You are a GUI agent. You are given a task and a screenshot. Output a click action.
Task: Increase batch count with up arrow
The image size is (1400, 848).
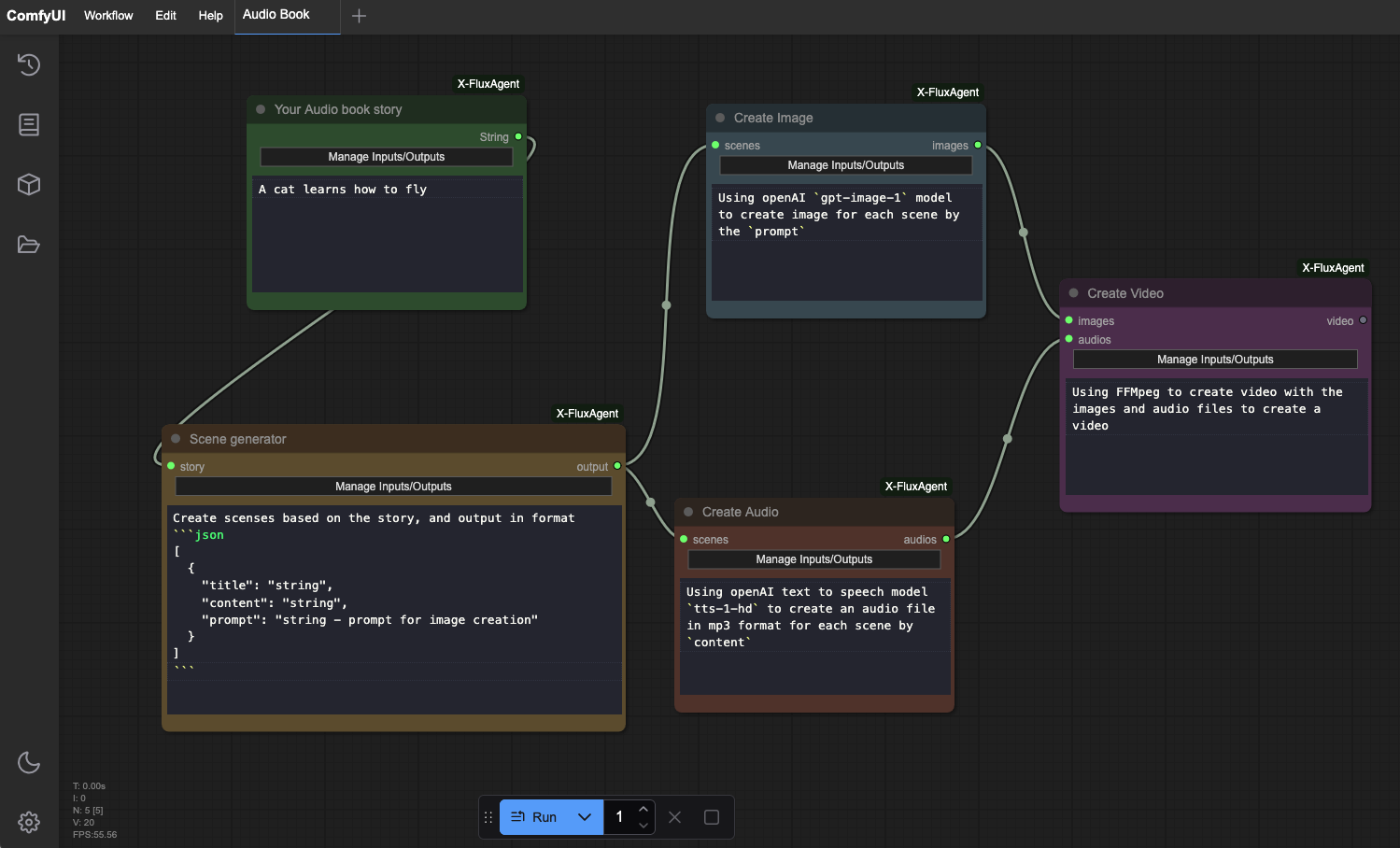point(643,810)
